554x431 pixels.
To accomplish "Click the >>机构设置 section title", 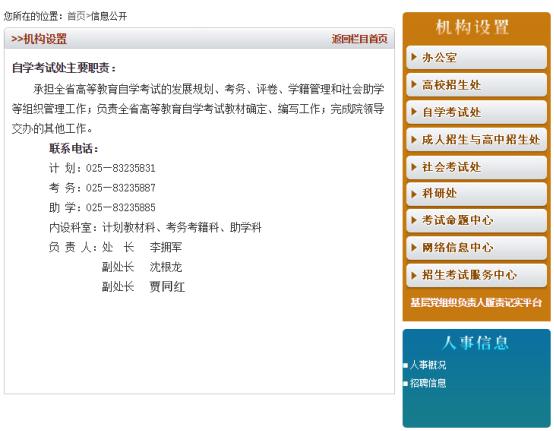I will pyautogui.click(x=39, y=39).
